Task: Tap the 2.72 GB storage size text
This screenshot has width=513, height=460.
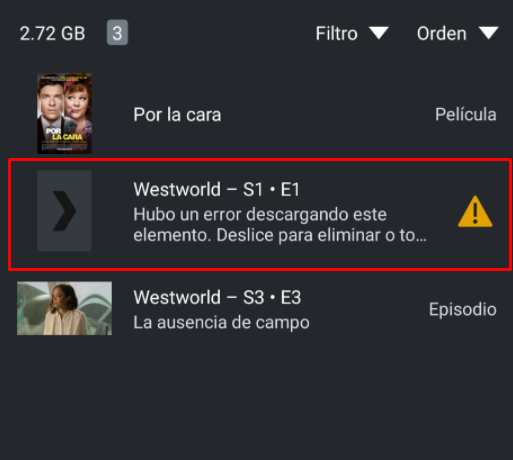Action: click(x=52, y=34)
